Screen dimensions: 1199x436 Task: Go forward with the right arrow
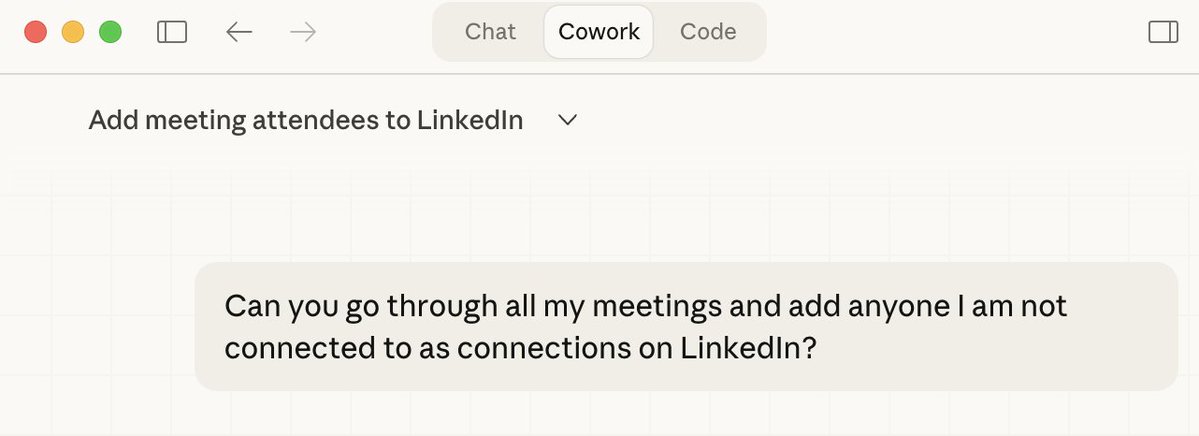click(x=302, y=32)
